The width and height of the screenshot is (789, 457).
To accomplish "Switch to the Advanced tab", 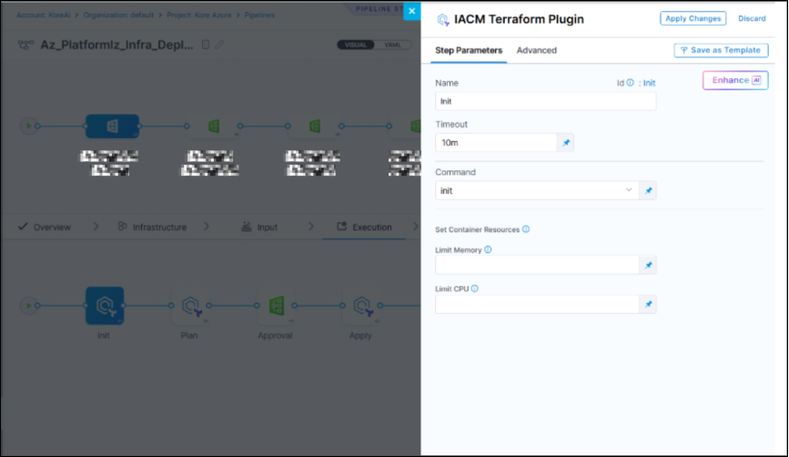I will tap(536, 50).
